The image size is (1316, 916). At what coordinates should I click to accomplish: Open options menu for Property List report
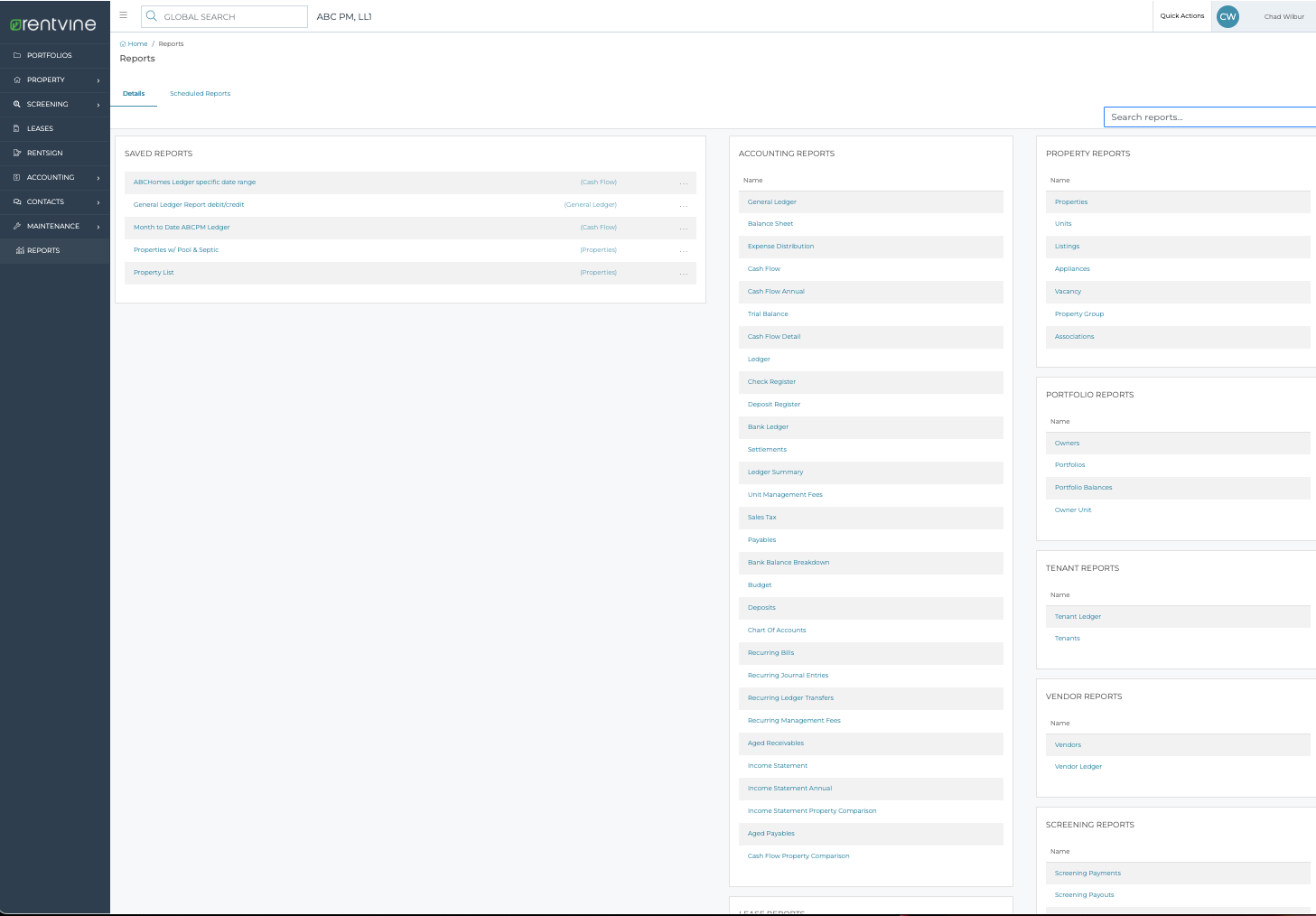684,274
